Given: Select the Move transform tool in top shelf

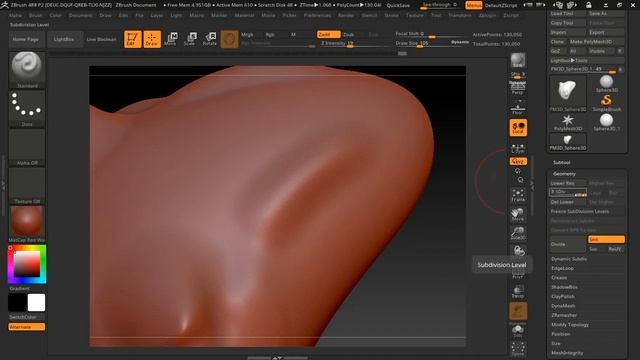Looking at the screenshot, I should pos(171,39).
